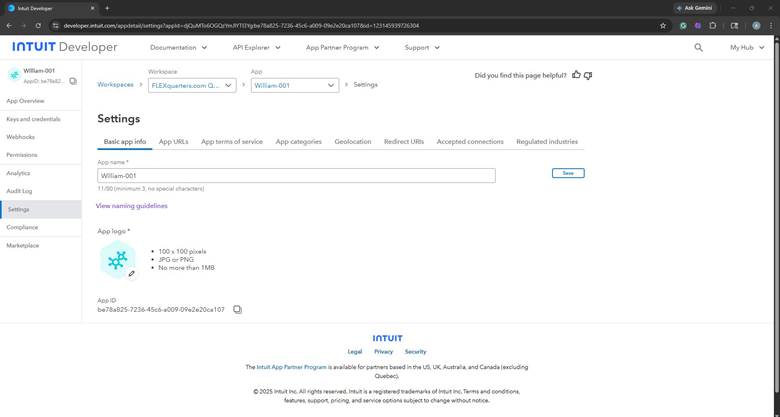Click the Save button
Screen dimensions: 780x417
click(568, 173)
